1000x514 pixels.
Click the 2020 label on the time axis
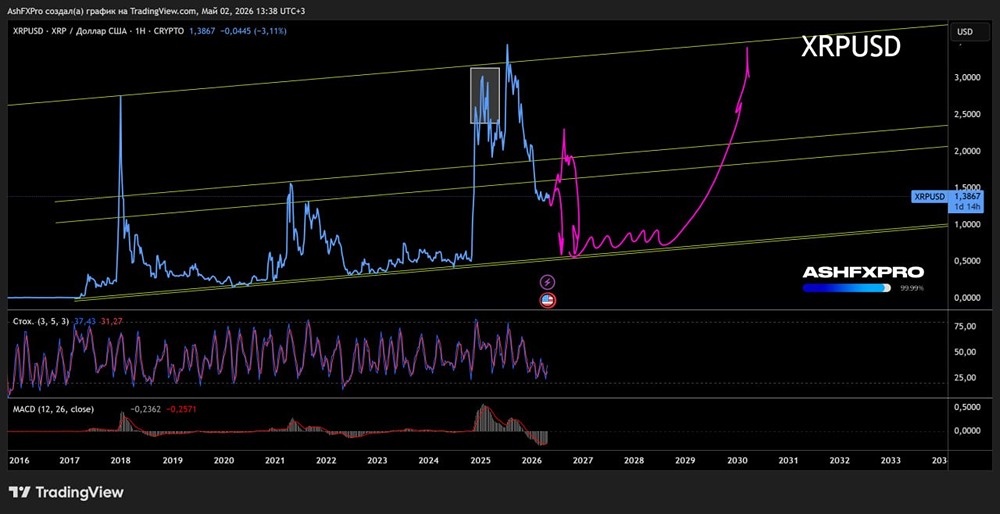tap(223, 460)
